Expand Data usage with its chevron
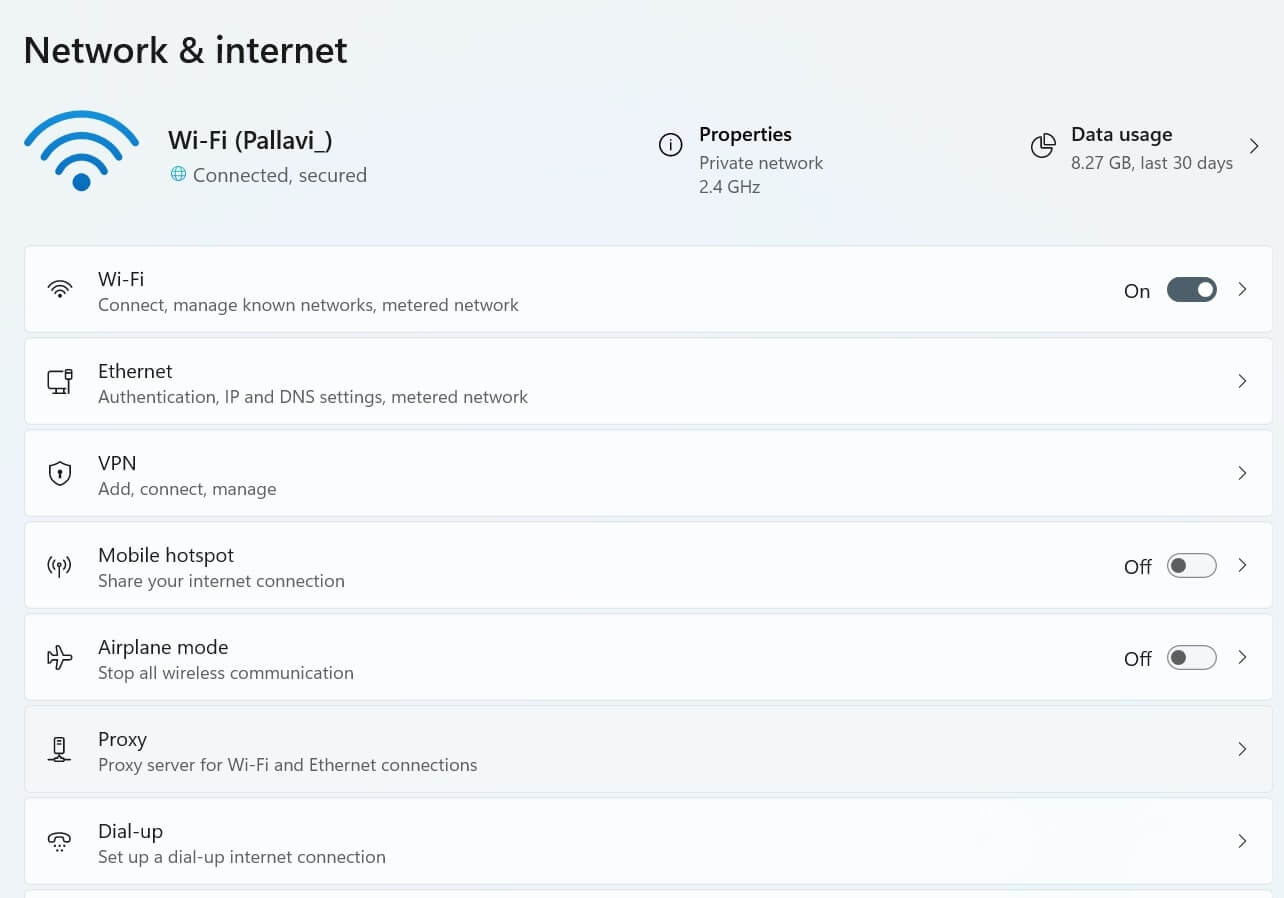1284x898 pixels. coord(1254,146)
